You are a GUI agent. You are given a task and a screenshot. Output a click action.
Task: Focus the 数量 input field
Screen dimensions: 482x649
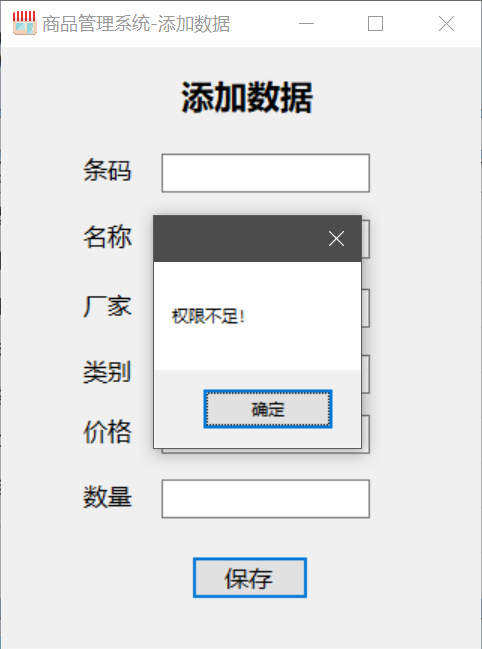pos(266,499)
